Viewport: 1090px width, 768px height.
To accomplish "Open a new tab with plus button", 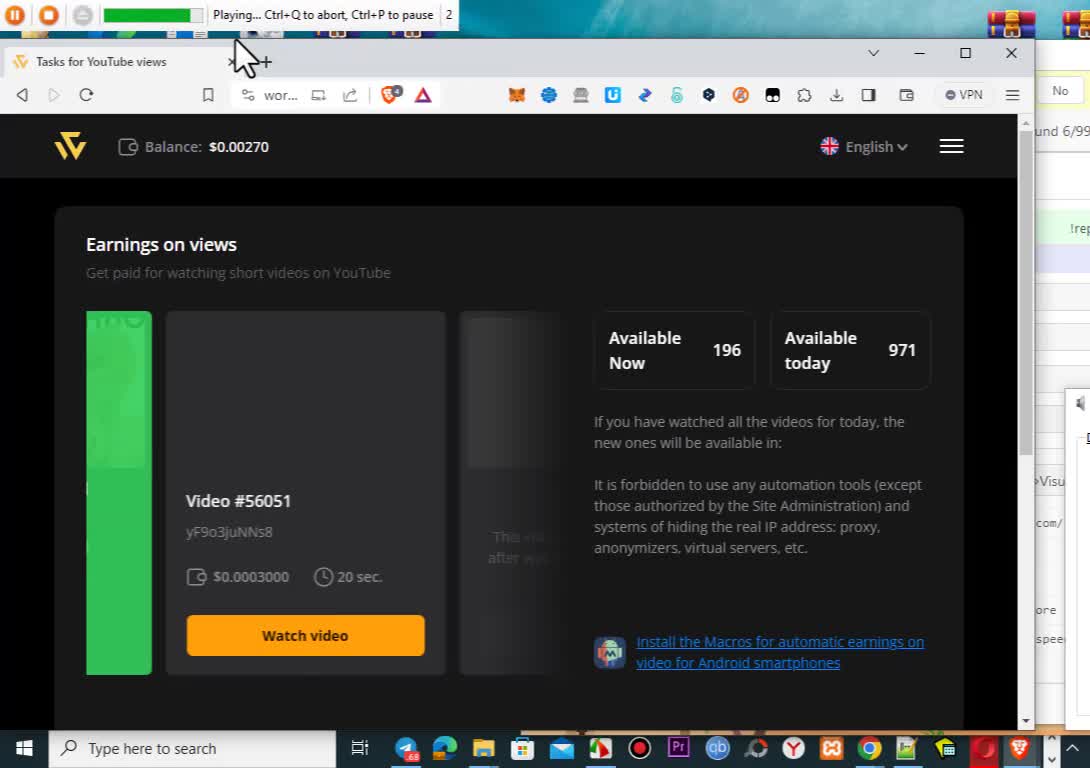I will [x=266, y=62].
